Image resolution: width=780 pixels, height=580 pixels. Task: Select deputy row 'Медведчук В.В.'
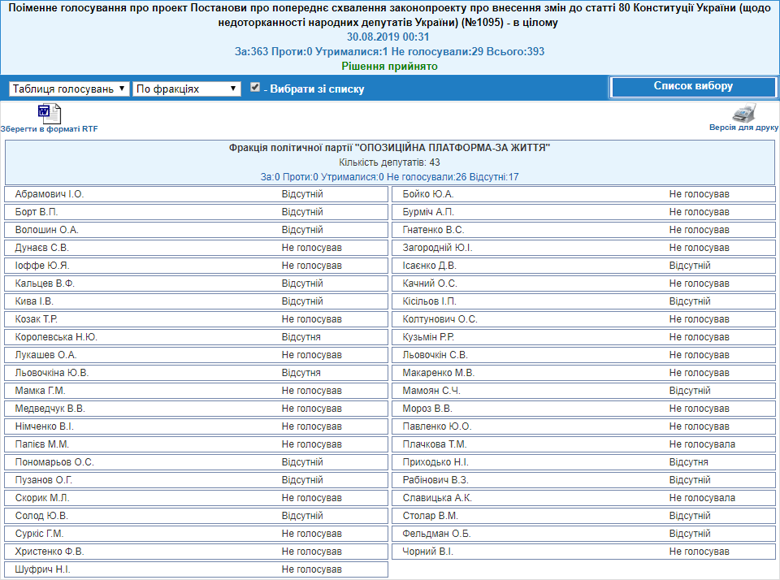point(196,409)
